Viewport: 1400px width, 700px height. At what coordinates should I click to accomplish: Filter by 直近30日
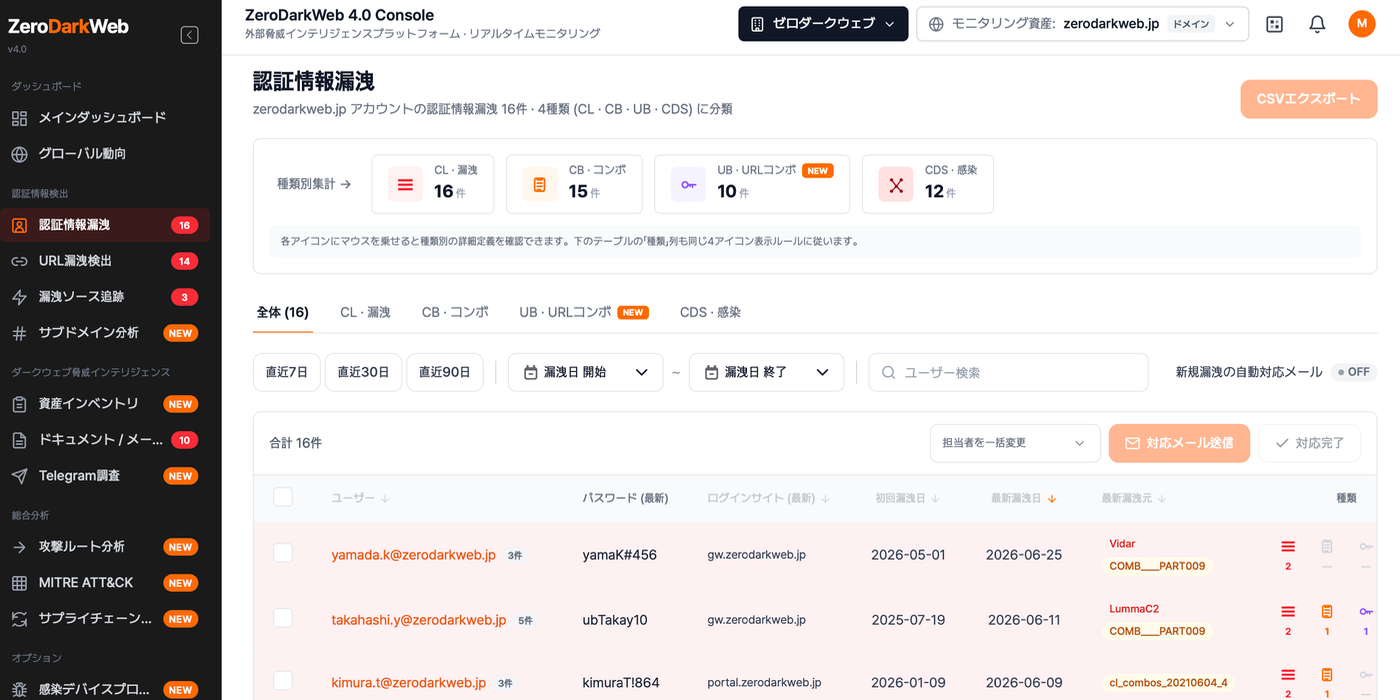click(x=363, y=372)
